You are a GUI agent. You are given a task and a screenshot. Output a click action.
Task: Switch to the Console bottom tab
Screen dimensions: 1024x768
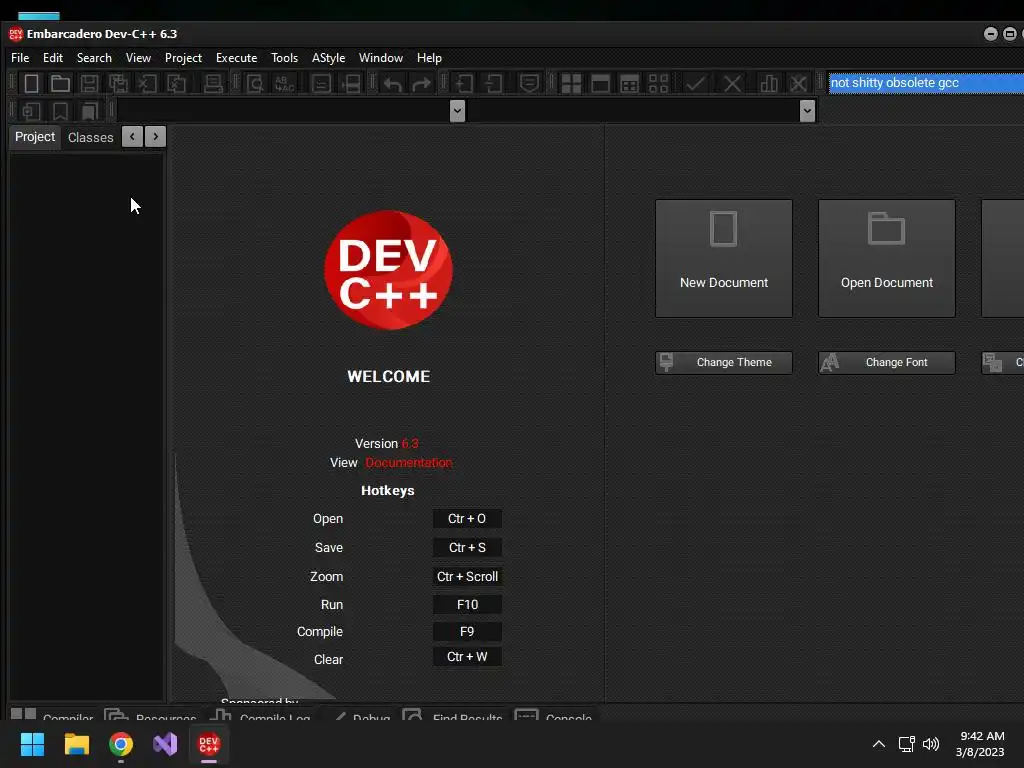coord(553,714)
